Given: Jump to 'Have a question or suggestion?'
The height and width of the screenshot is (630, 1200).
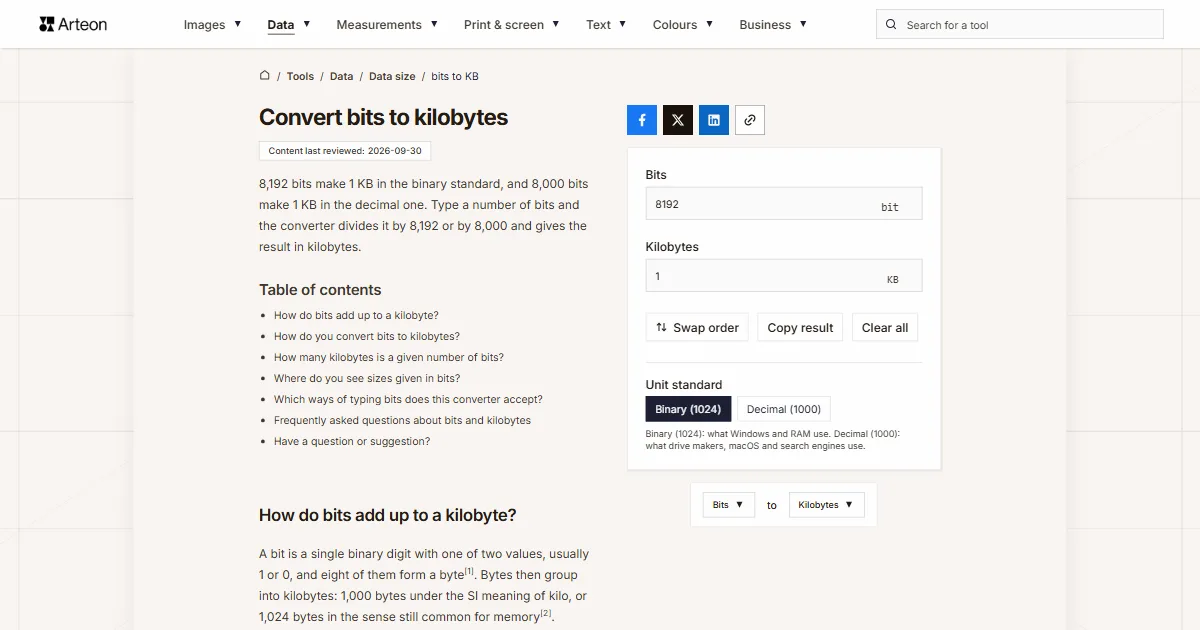Looking at the screenshot, I should point(352,441).
